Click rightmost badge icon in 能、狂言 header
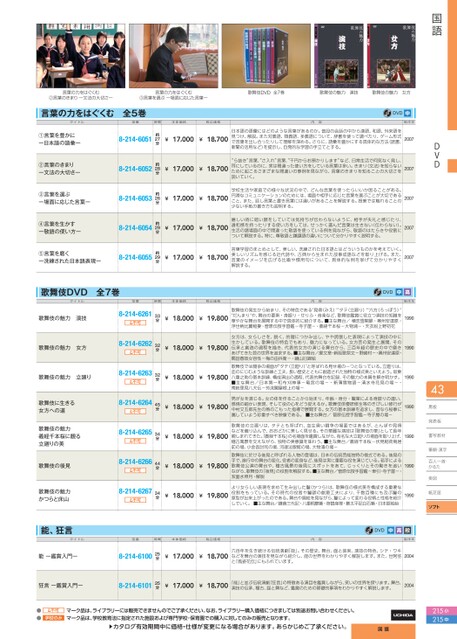Image resolution: width=457 pixels, height=639 pixels. pos(407,530)
